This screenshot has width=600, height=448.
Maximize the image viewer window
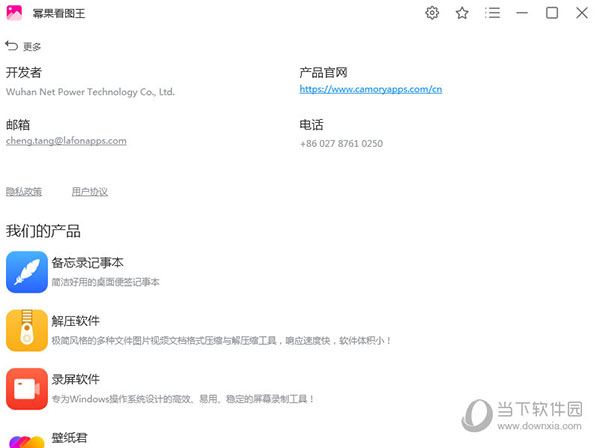tap(552, 13)
